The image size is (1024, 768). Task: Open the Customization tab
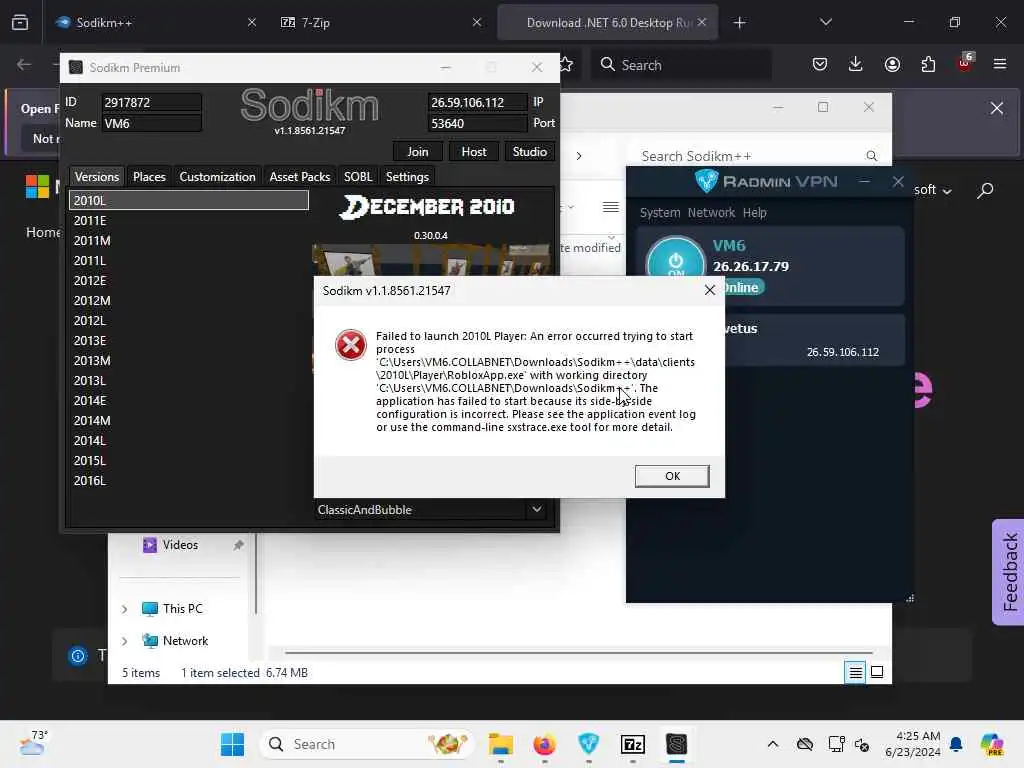point(217,176)
